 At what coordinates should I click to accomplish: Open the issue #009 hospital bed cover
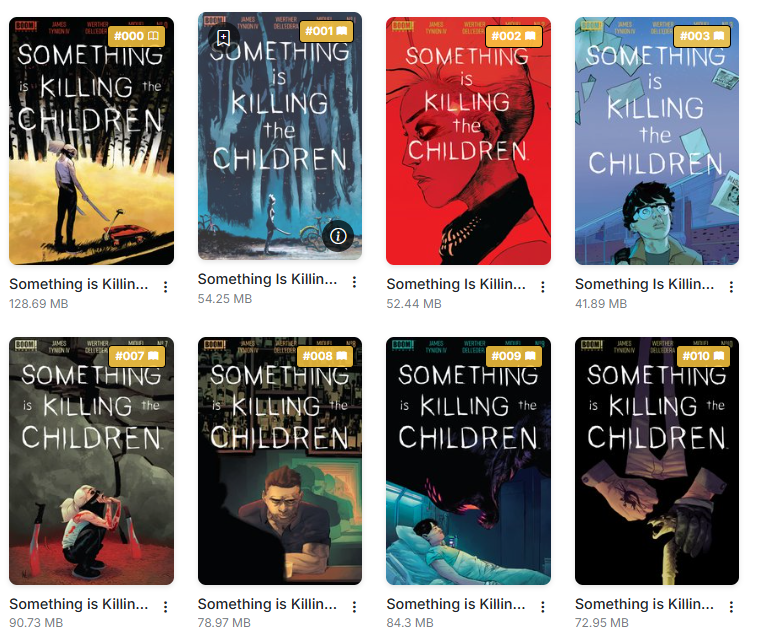468,461
